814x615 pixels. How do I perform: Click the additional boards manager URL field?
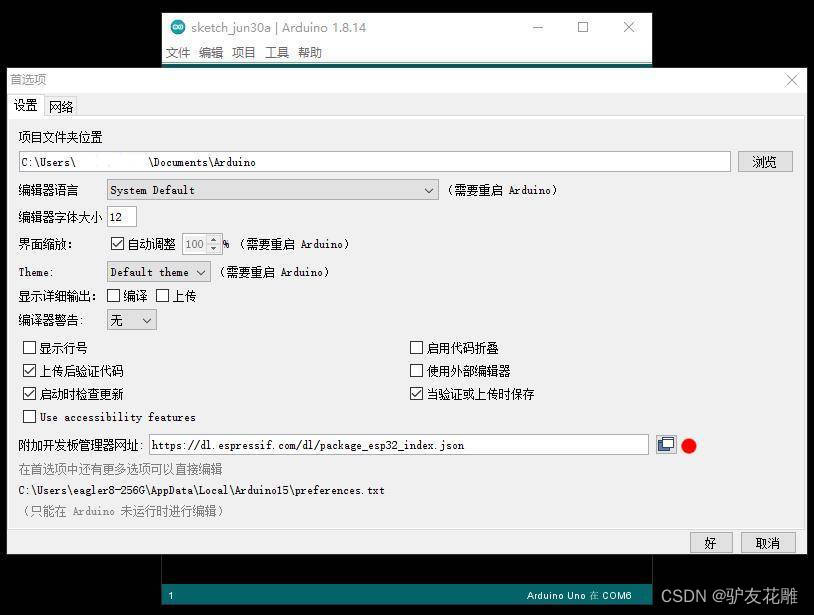coord(399,445)
